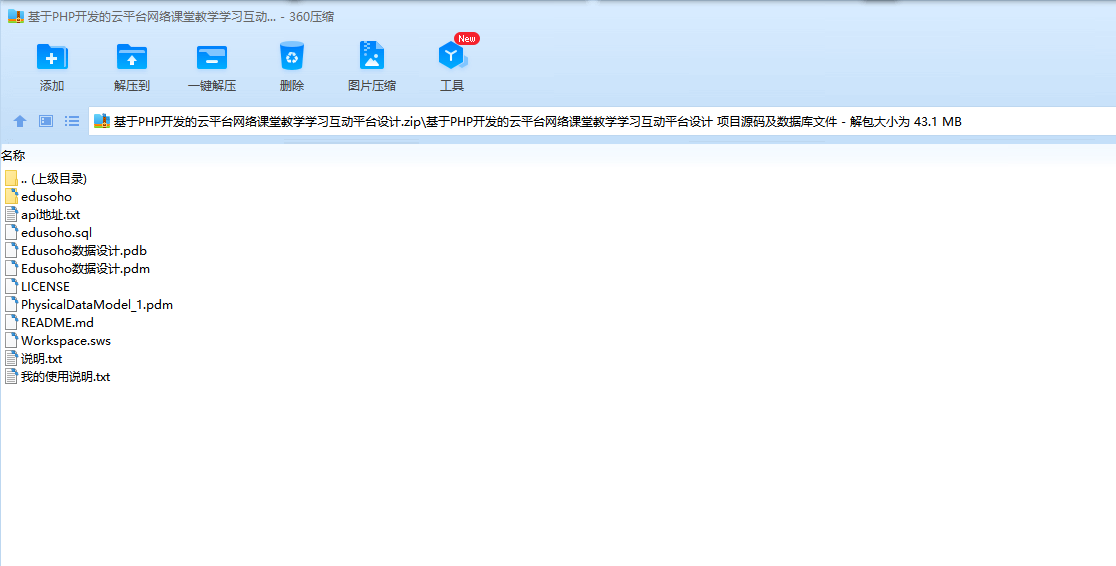Click the file icon beside api地址.txt
This screenshot has height=566, width=1116.
pos(11,214)
